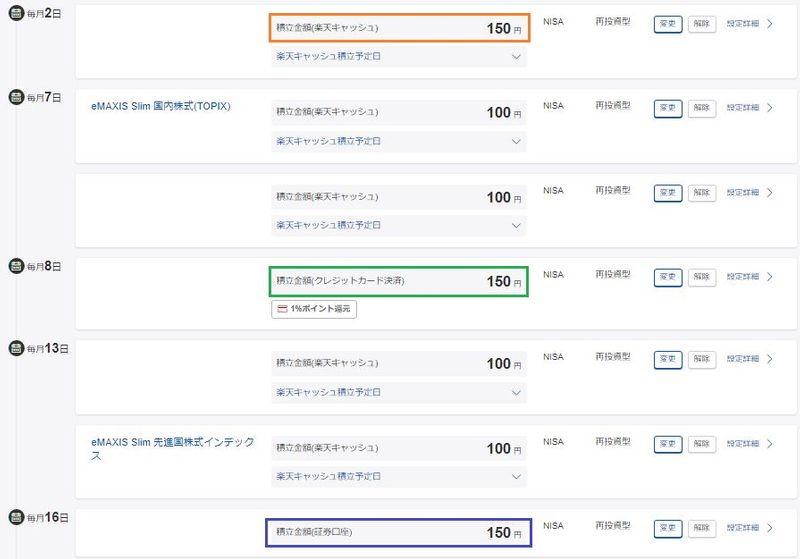Screen dimensions: 800x559
Task: Click the calendar icon beside 毎月7日
Action: click(x=15, y=97)
